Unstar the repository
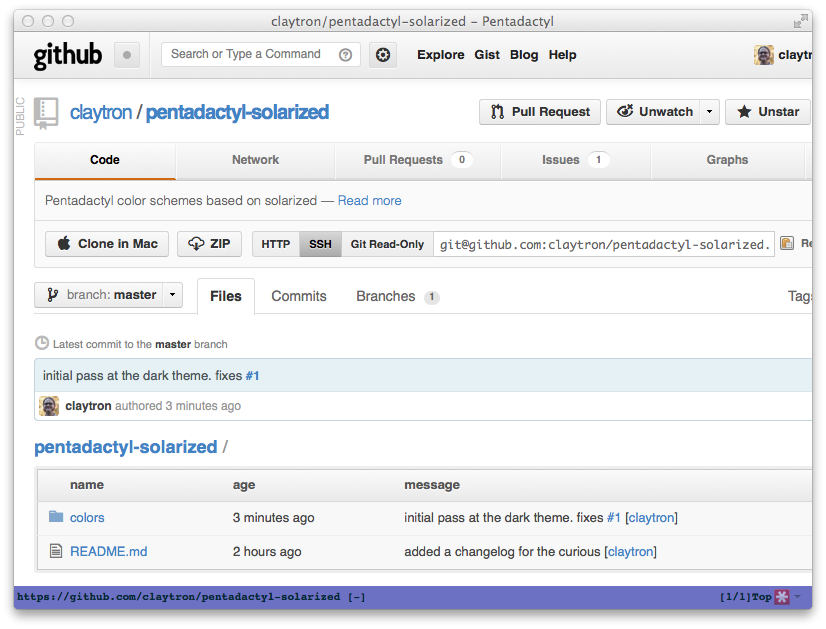The width and height of the screenshot is (826, 629). coord(768,112)
